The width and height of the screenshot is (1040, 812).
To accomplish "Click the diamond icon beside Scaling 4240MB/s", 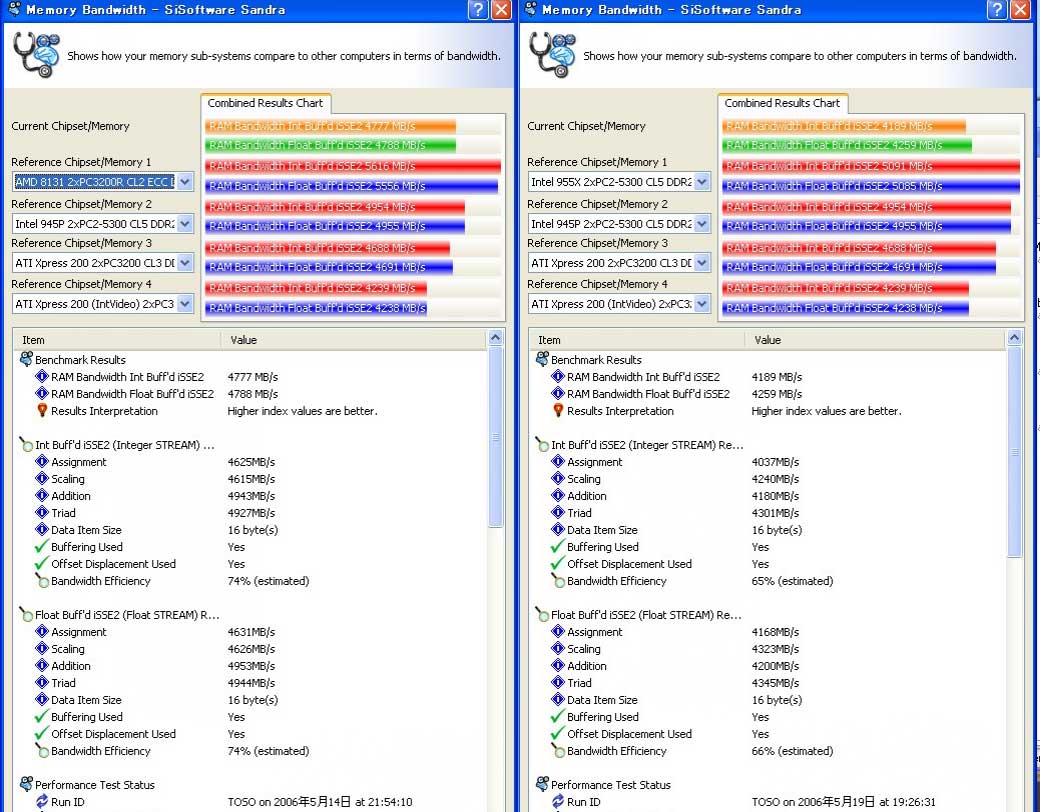I will click(x=558, y=479).
